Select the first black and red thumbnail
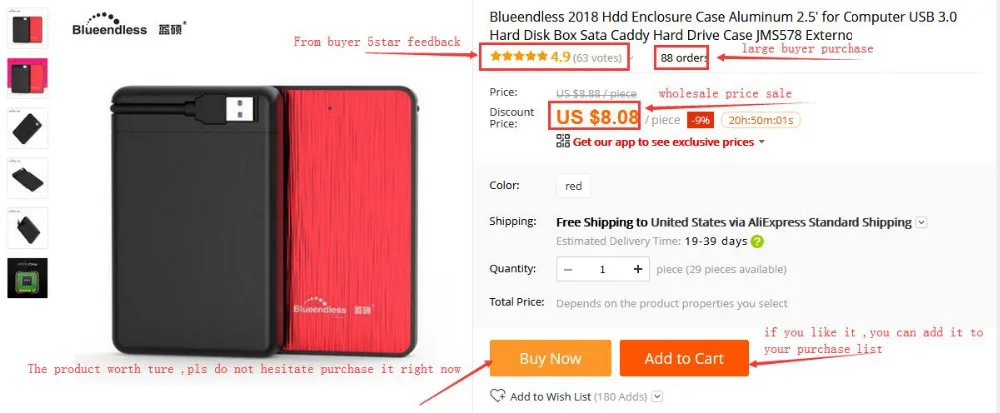The height and width of the screenshot is (413, 1000). (27, 28)
